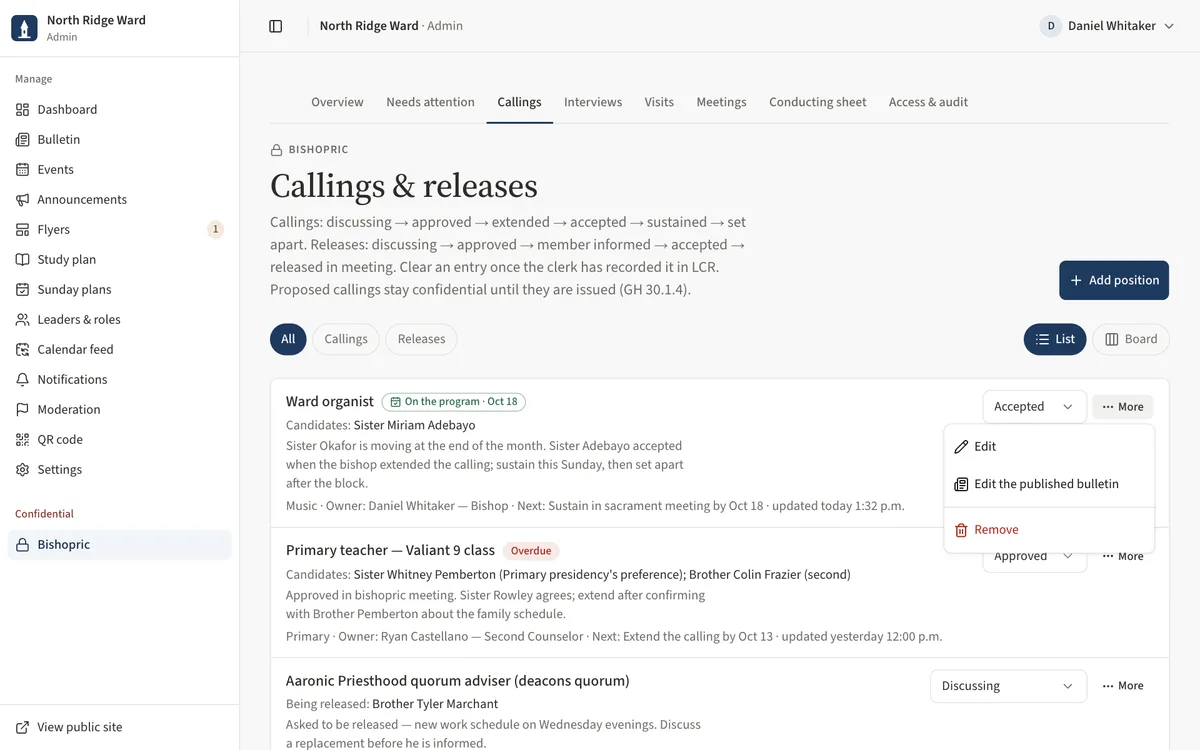Click the Callings & releases heading

coord(404,186)
